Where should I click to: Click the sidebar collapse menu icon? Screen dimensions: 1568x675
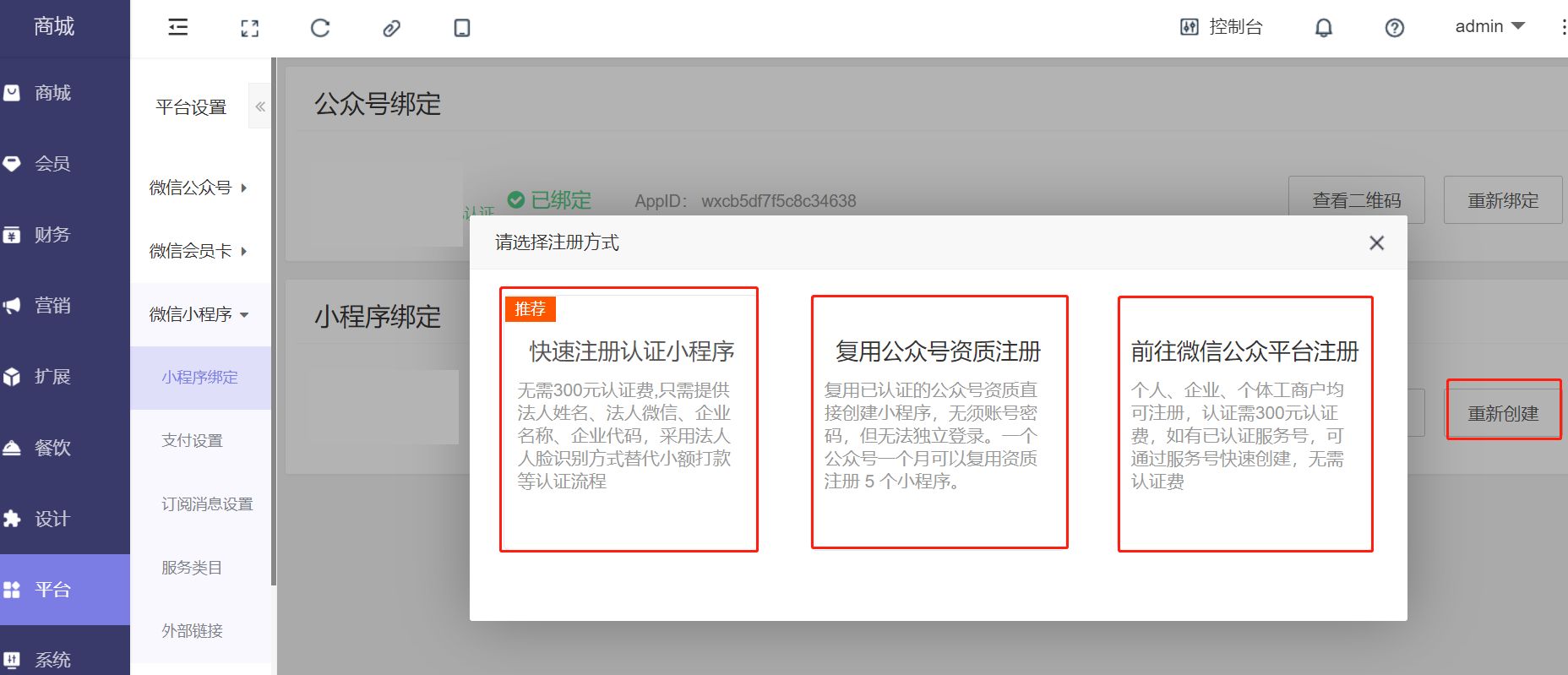pos(178,28)
